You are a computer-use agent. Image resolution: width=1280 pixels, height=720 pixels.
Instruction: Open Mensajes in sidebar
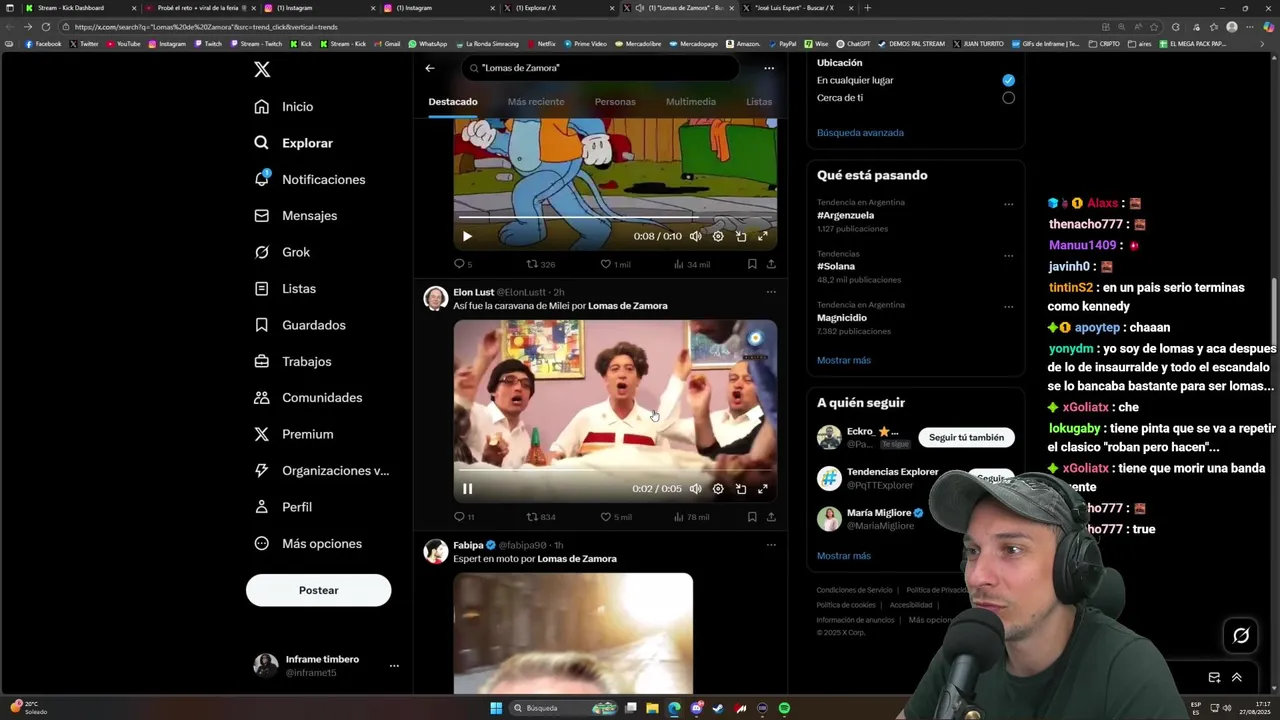click(296, 216)
